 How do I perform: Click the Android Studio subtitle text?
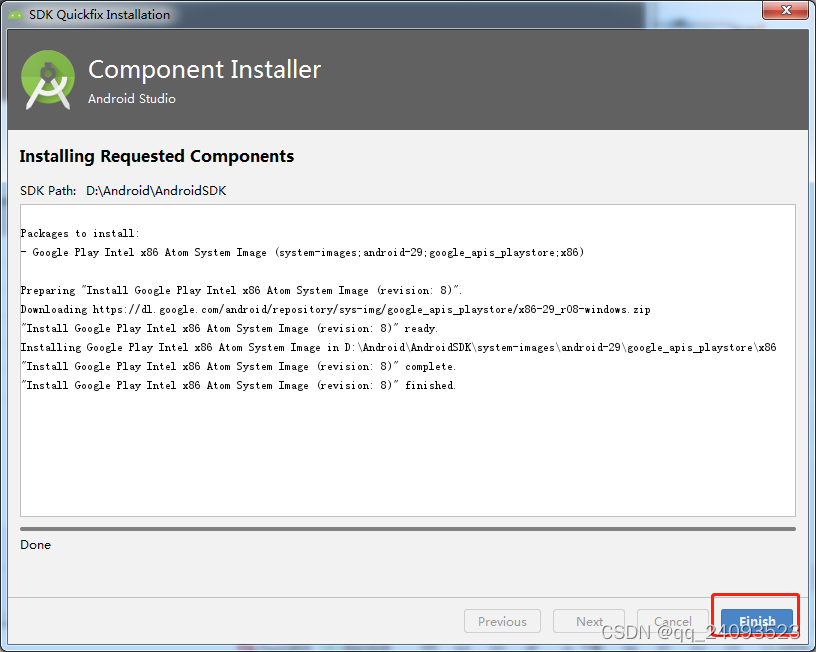[131, 99]
